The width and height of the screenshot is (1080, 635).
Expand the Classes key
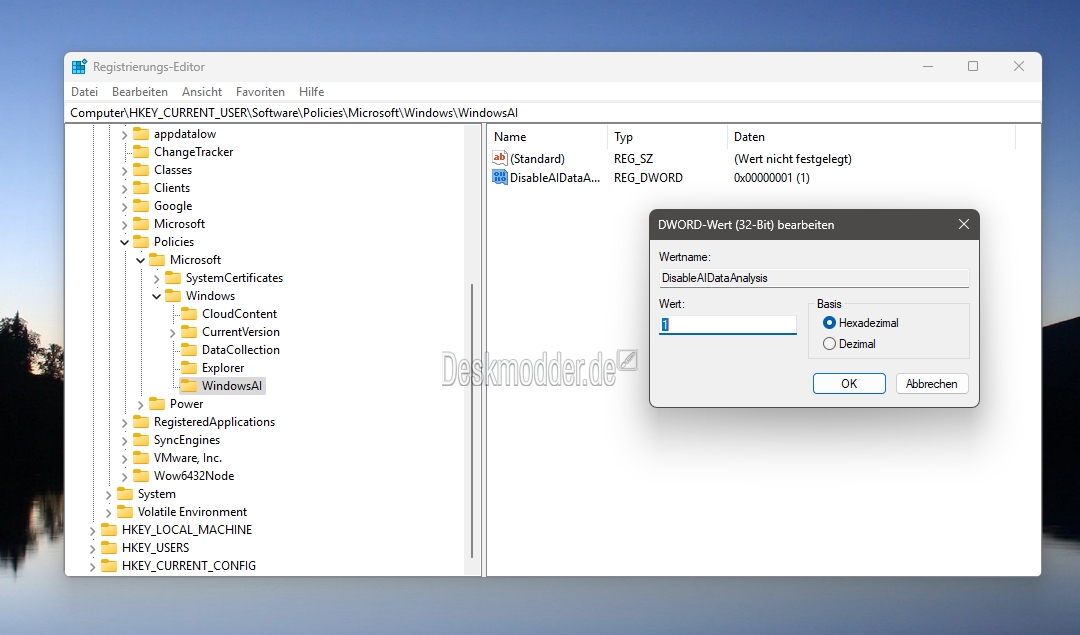125,170
